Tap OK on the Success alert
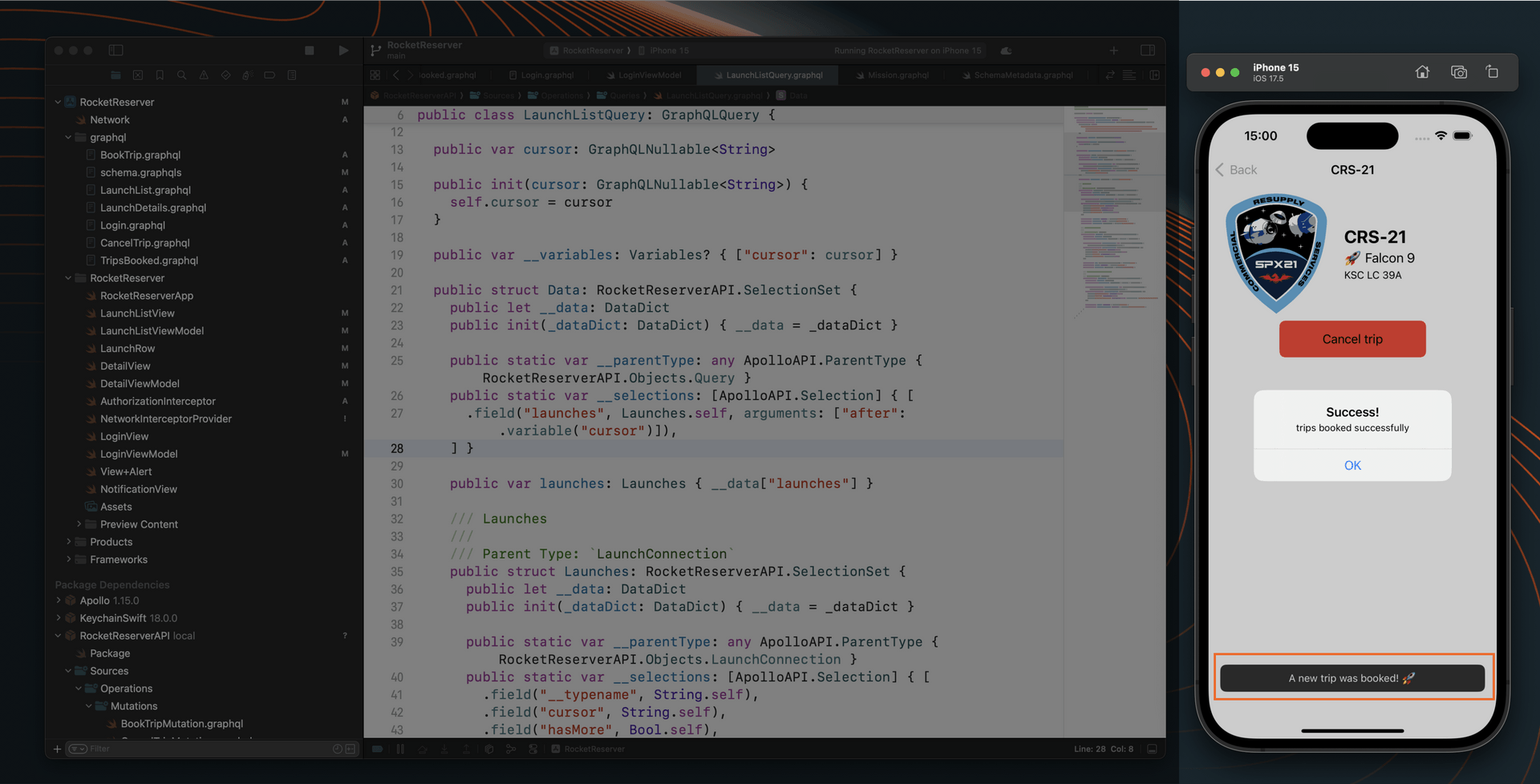Image resolution: width=1540 pixels, height=784 pixels. [x=1352, y=465]
